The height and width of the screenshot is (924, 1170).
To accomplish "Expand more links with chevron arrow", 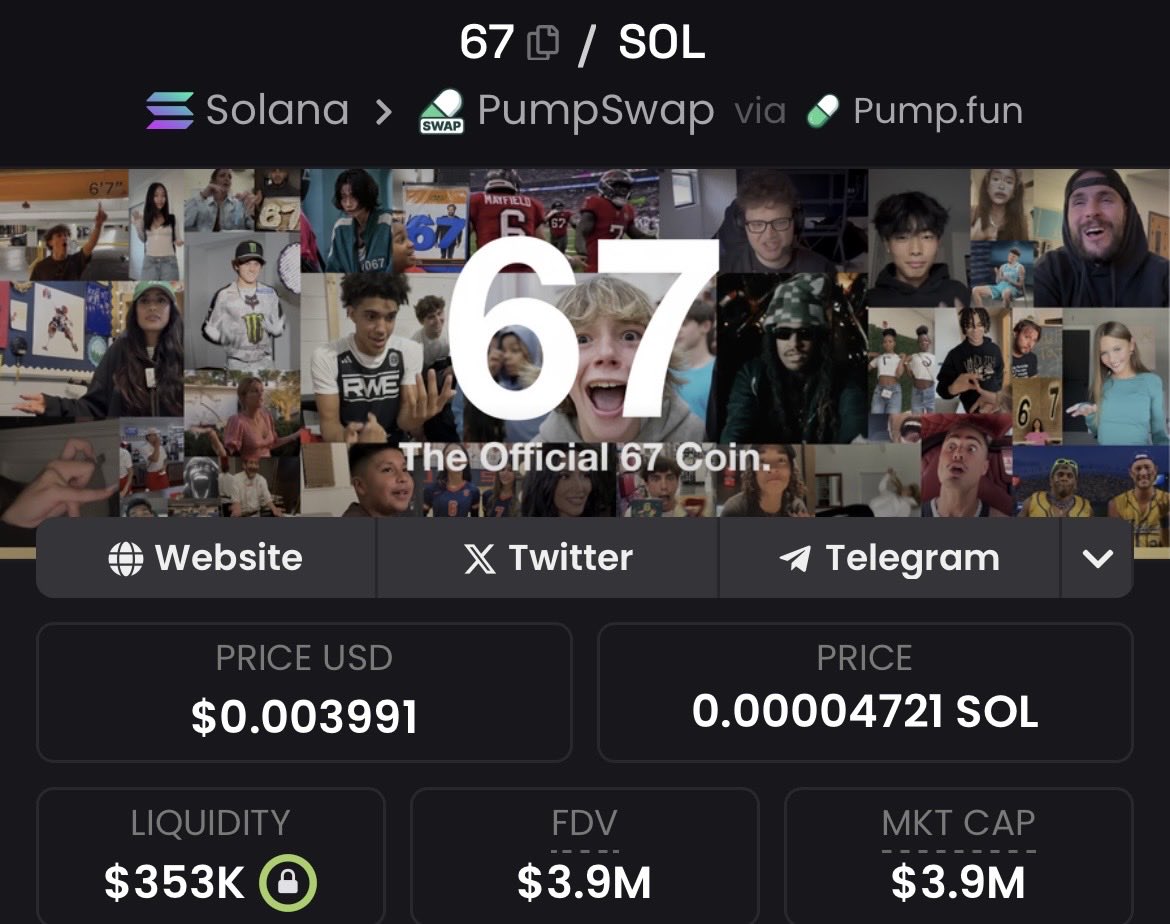I will (1097, 558).
